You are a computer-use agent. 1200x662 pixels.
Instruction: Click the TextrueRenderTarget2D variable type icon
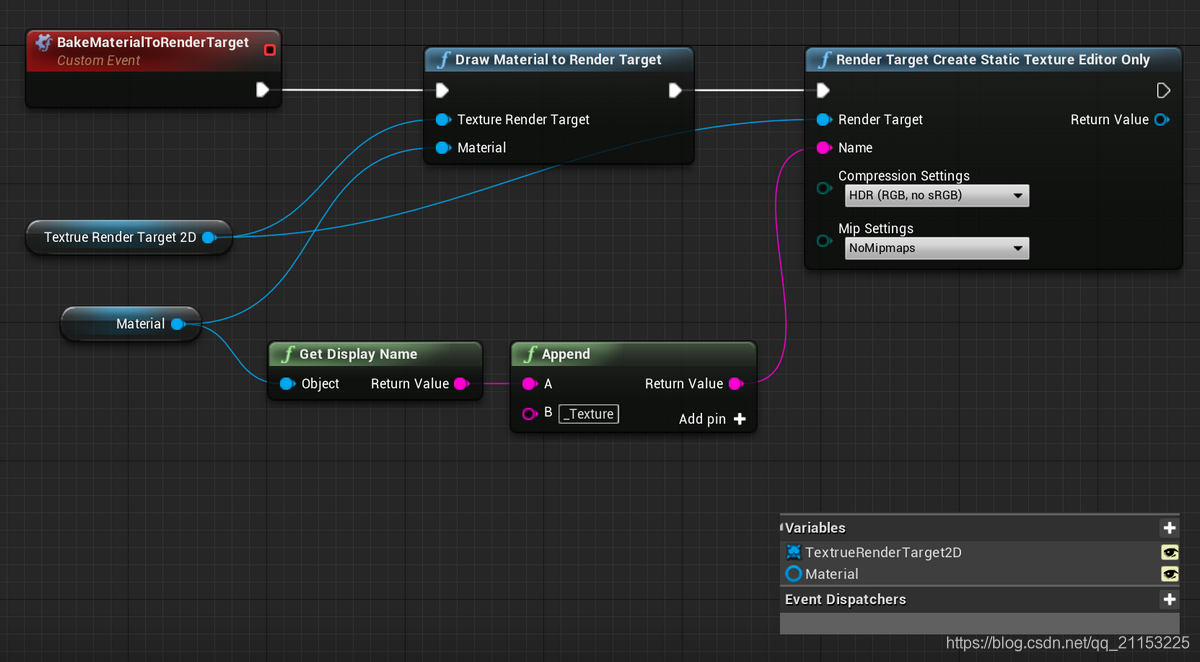[793, 552]
